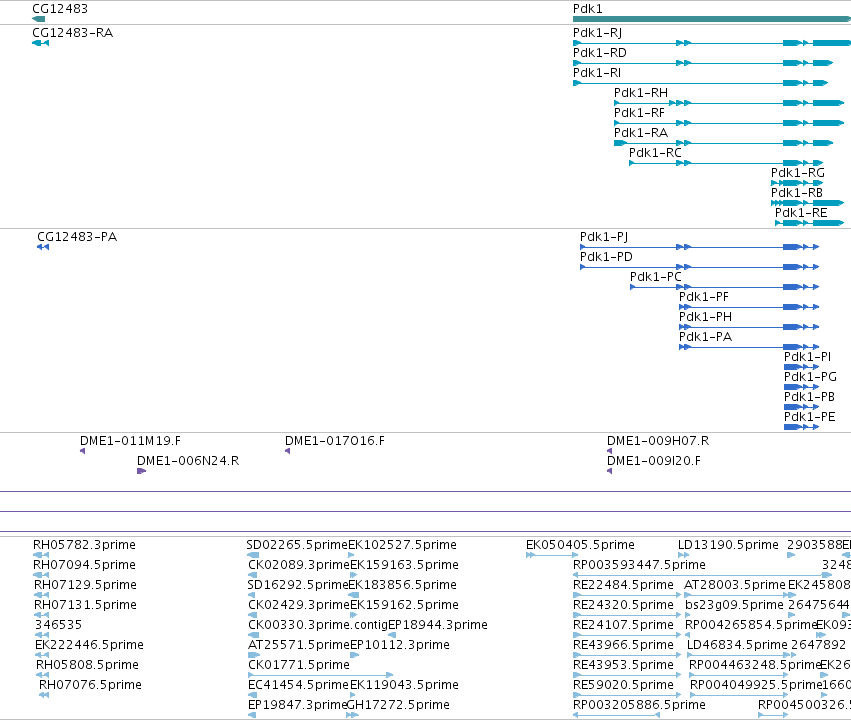Screen dimensions: 851x720
Task: Select the Pdk1-PD protein feature
Action: click(700, 267)
